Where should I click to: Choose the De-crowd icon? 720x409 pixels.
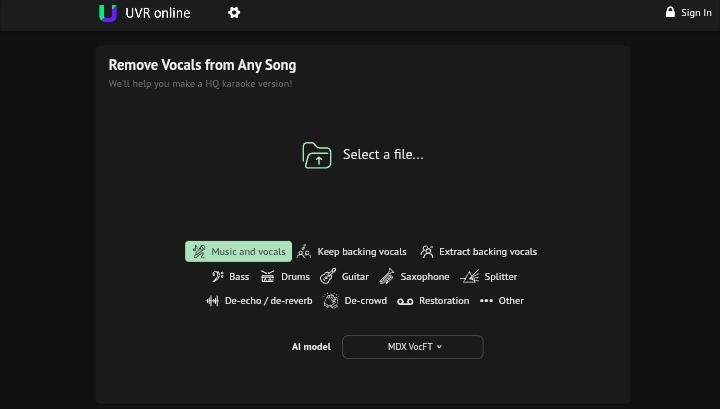331,301
